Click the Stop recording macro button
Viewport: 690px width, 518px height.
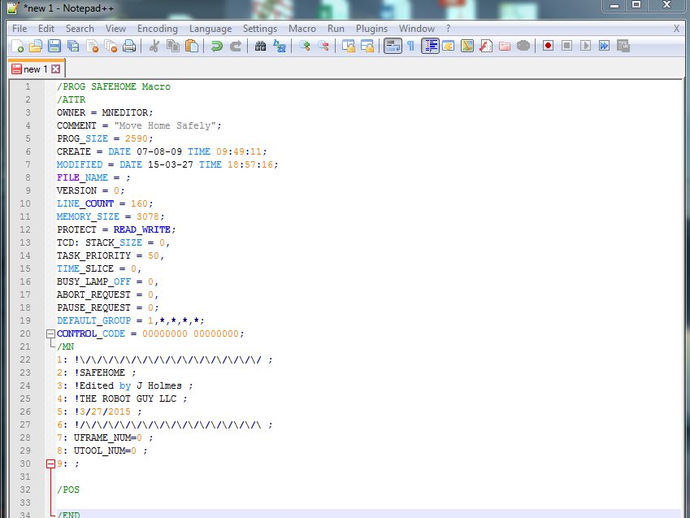click(567, 46)
